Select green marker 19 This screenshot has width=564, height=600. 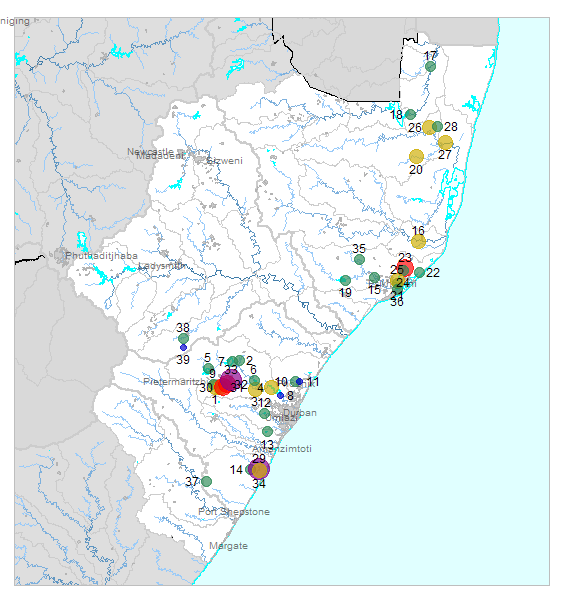click(346, 280)
